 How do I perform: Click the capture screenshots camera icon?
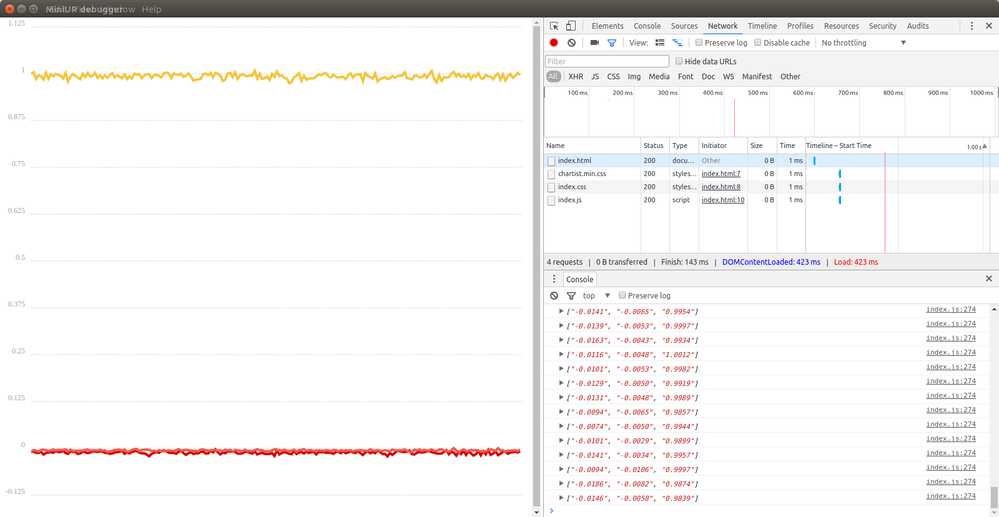[x=594, y=43]
